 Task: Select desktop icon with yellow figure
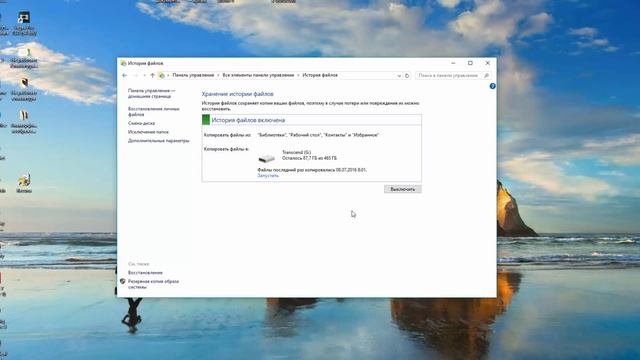(x=24, y=183)
